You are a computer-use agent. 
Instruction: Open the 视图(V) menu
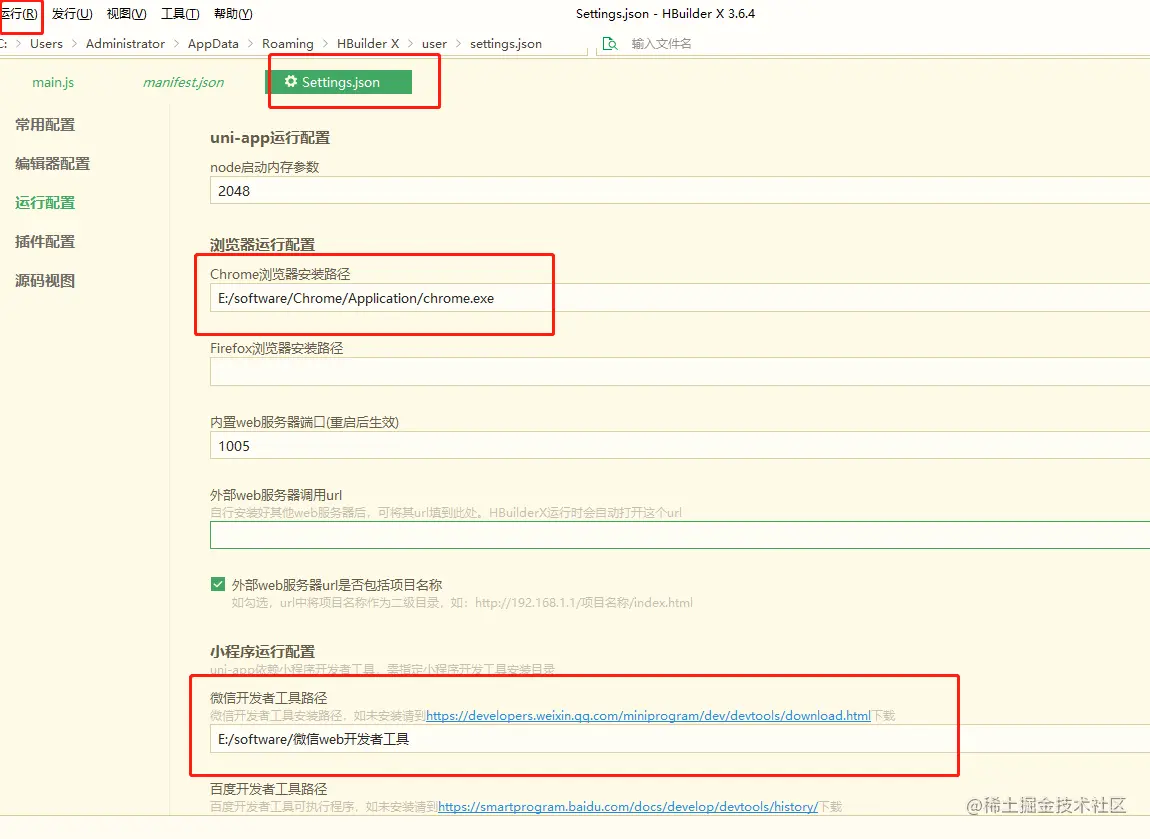[x=126, y=14]
